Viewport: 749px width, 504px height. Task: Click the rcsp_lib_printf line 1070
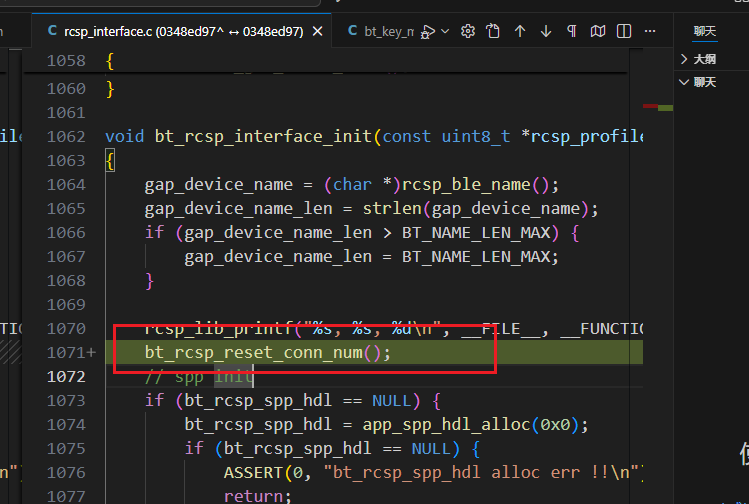click(x=394, y=329)
